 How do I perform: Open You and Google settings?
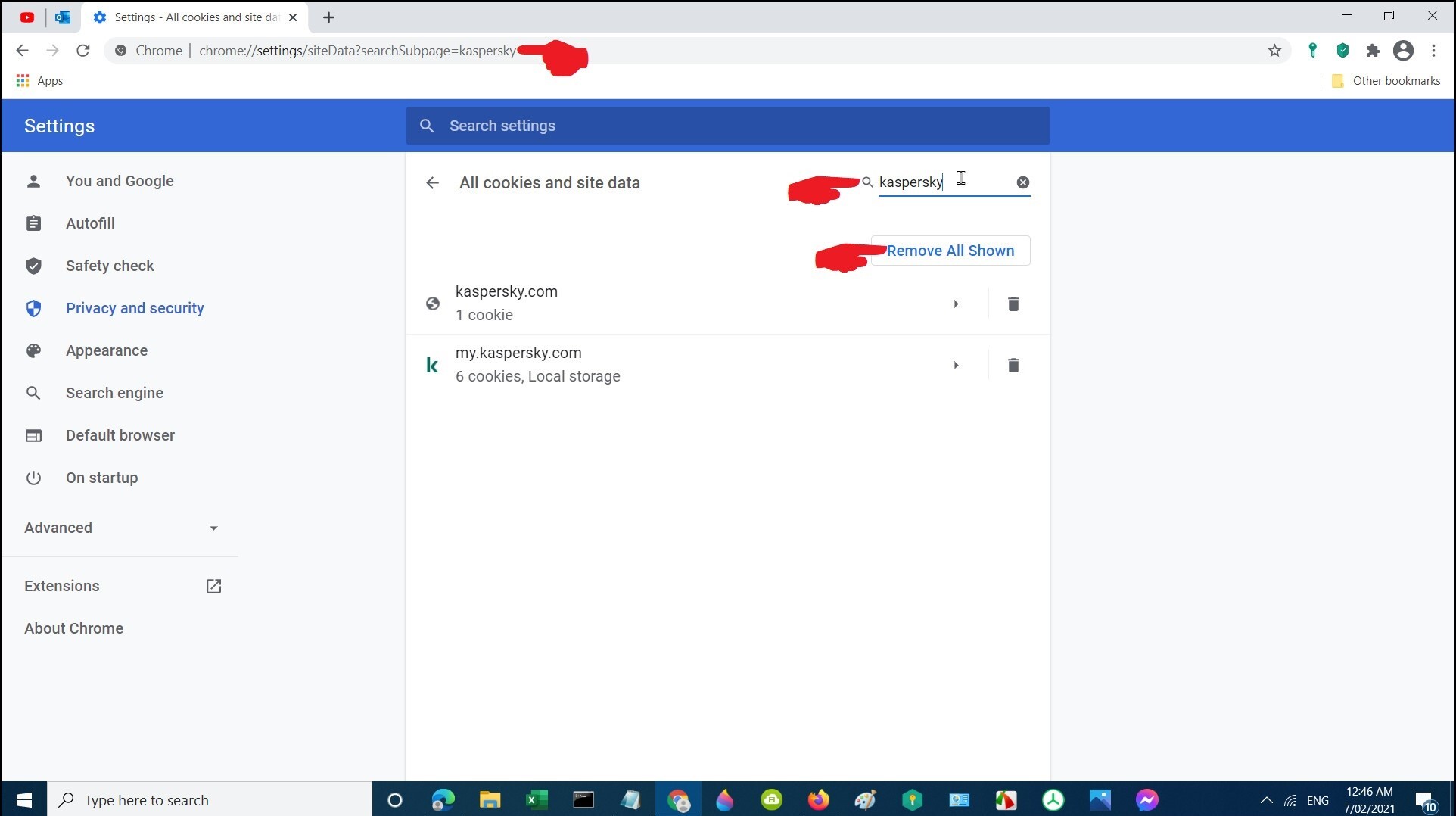120,181
